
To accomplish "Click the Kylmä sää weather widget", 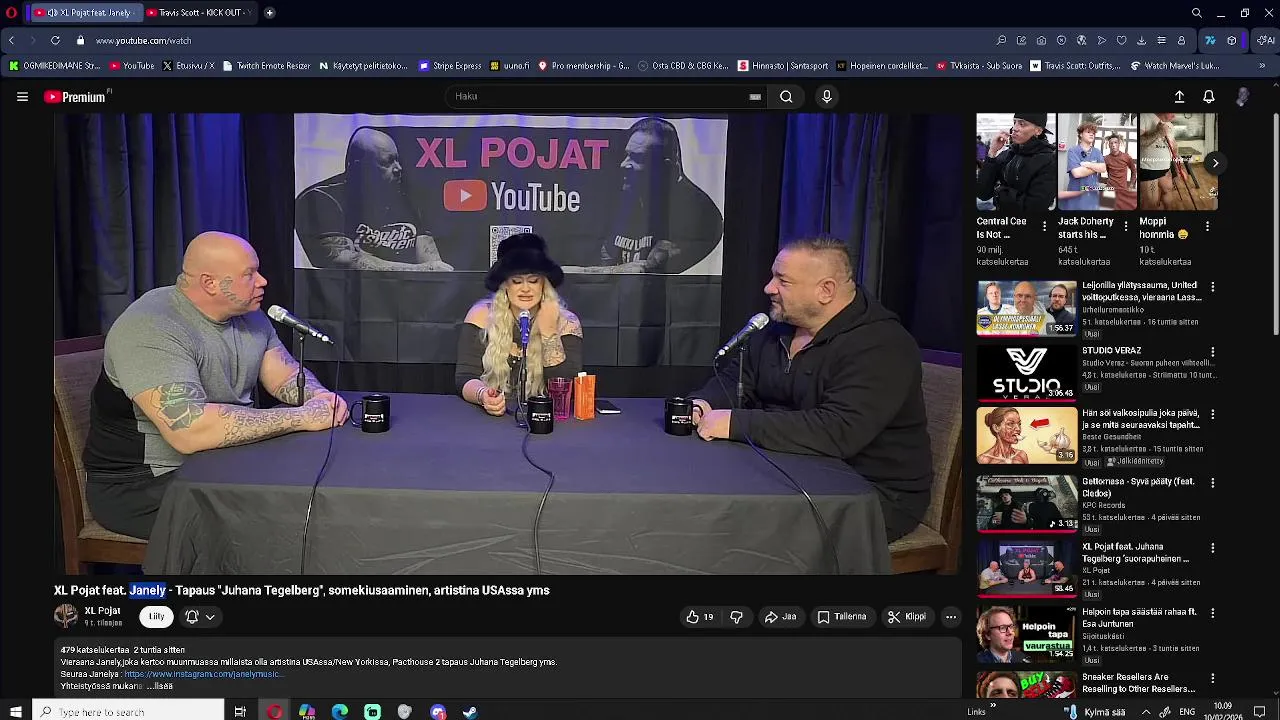I will [1096, 712].
